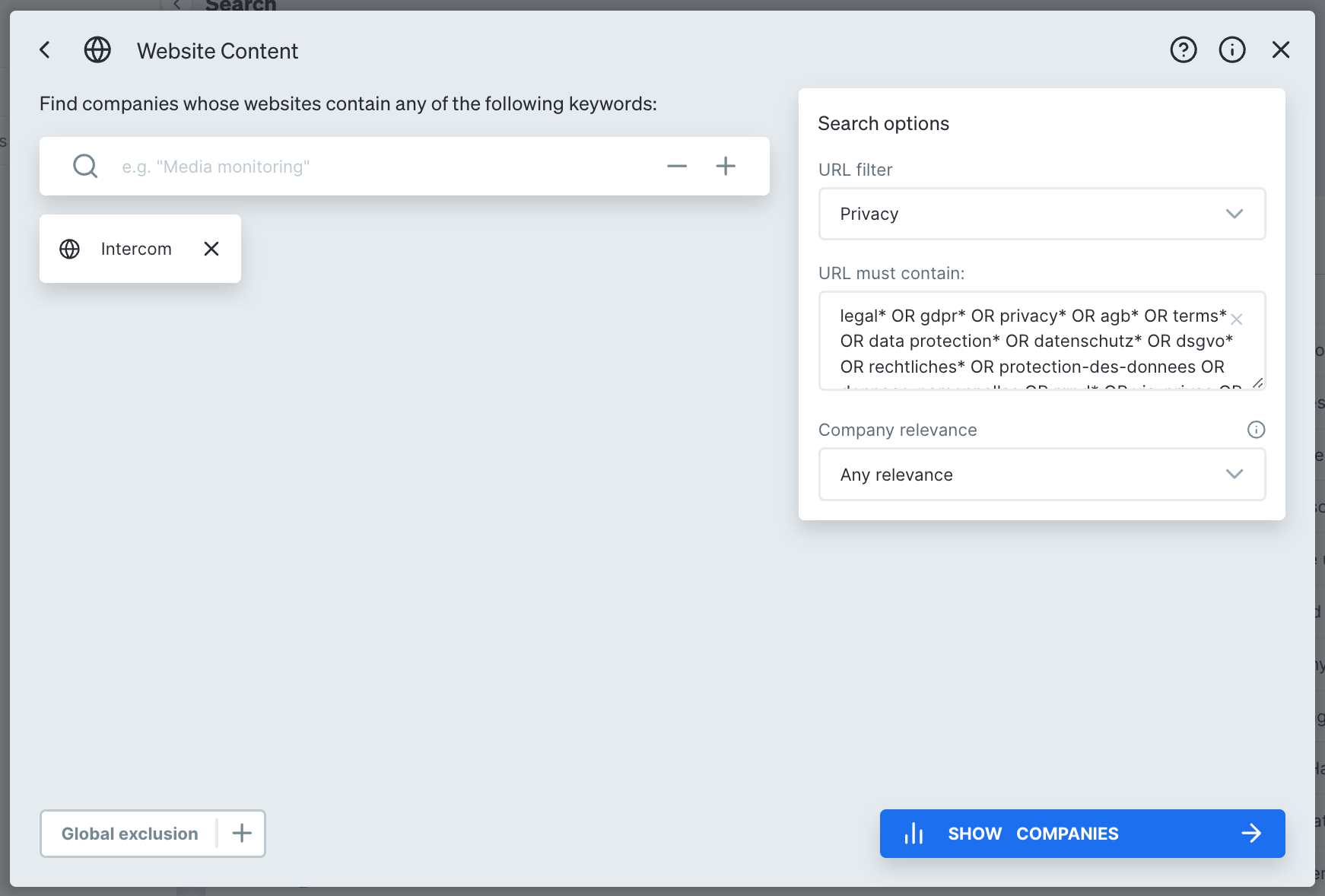This screenshot has width=1325, height=896.
Task: Click the Global exclusion button
Action: pyautogui.click(x=129, y=833)
